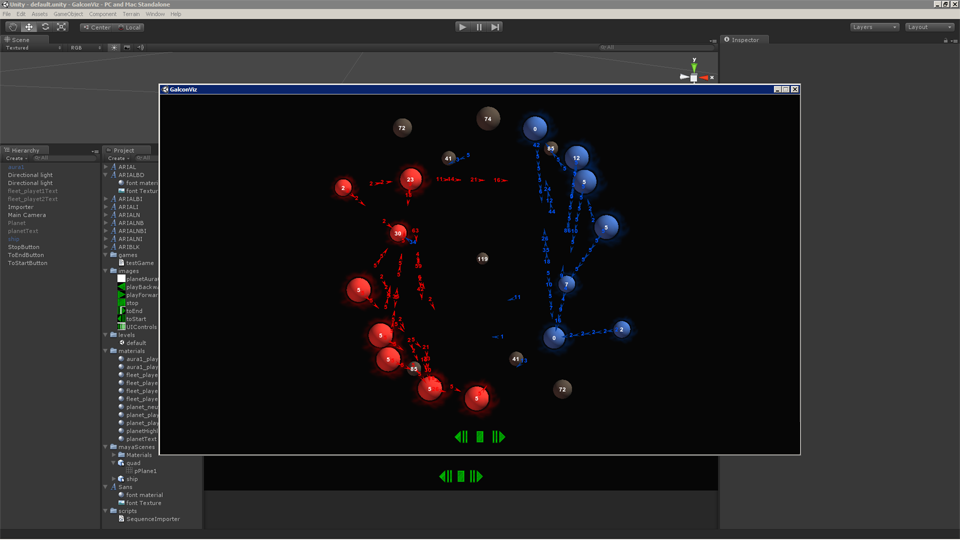Open the GameObject menu

coord(68,14)
